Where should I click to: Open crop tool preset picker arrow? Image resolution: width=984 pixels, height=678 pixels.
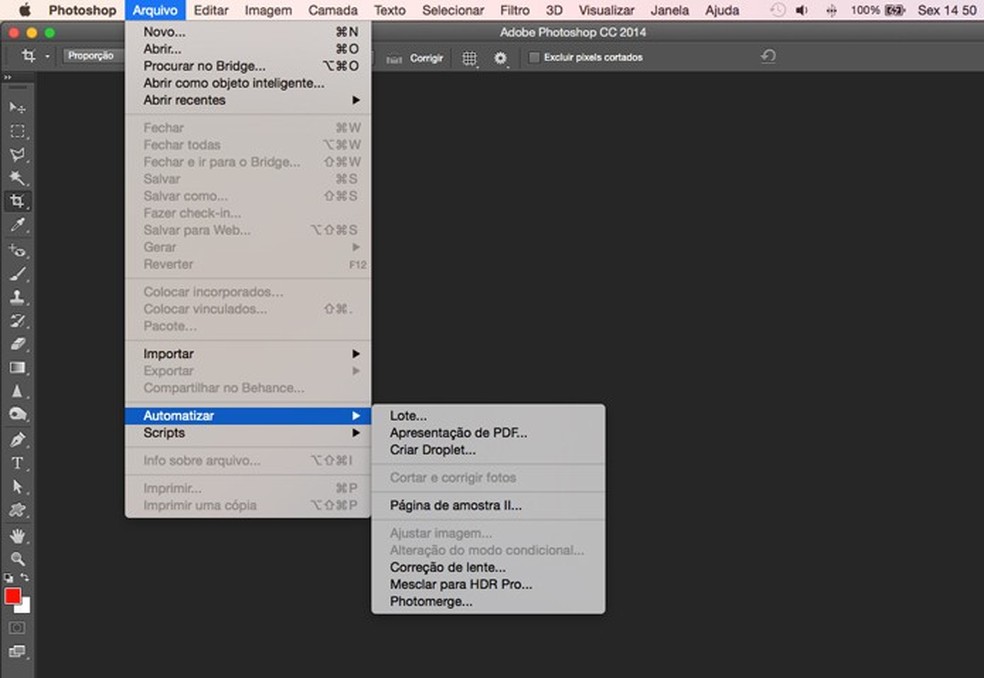[x=48, y=56]
